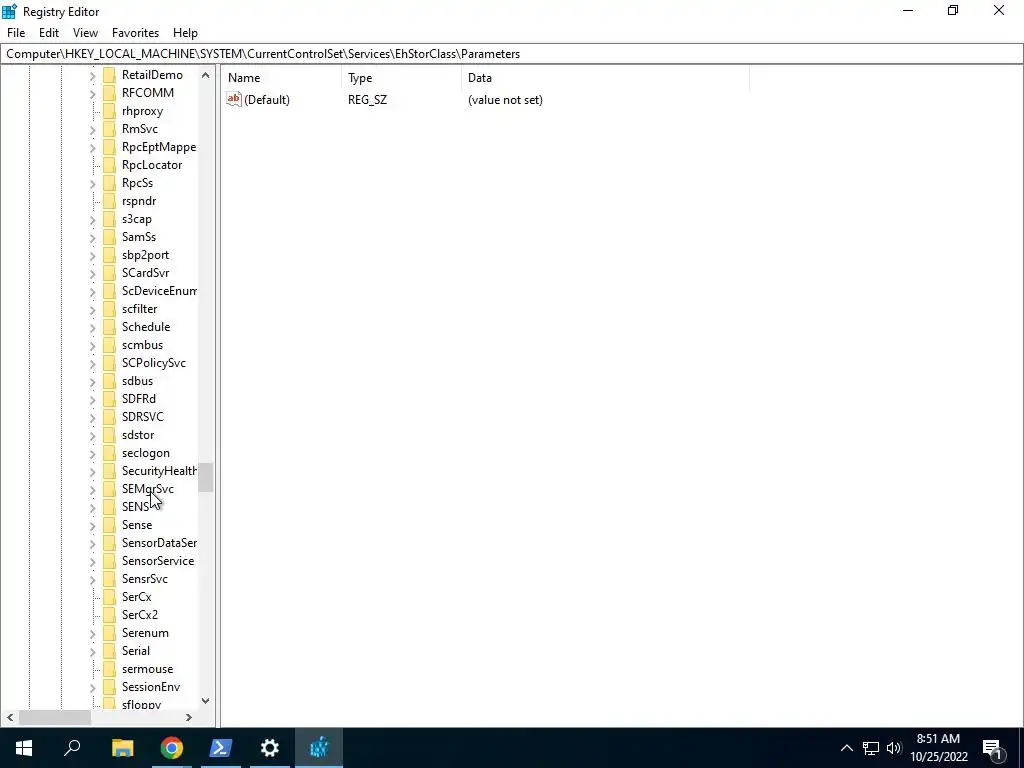
Task: Expand the scmbus key
Action: (x=92, y=345)
